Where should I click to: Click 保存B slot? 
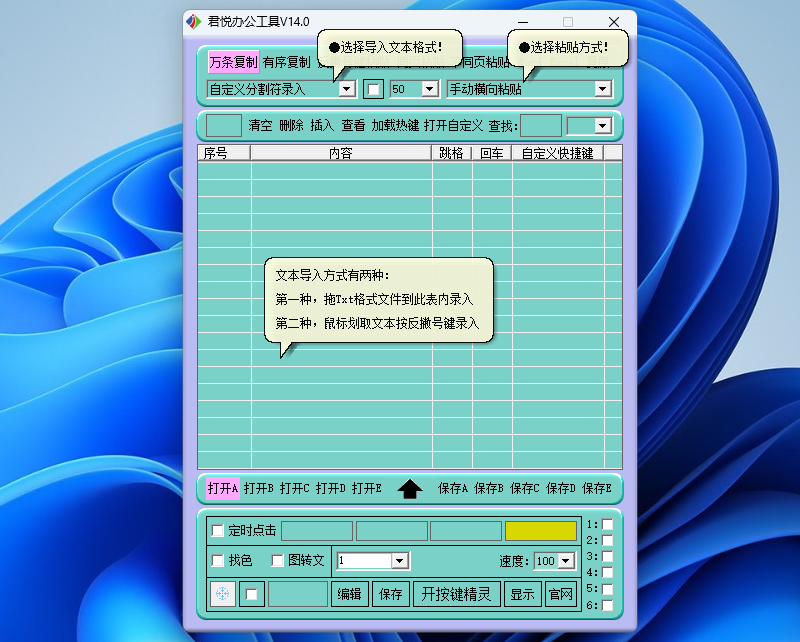pyautogui.click(x=489, y=488)
